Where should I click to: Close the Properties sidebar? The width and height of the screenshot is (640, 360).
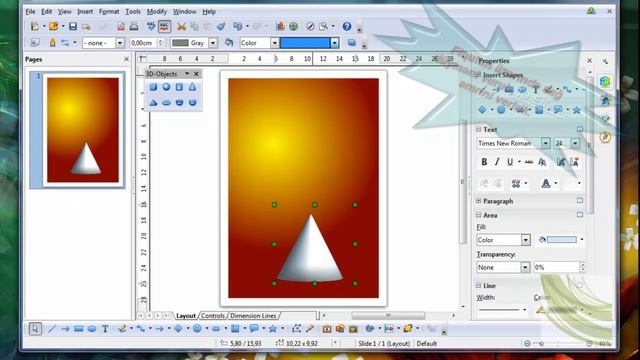[x=589, y=60]
